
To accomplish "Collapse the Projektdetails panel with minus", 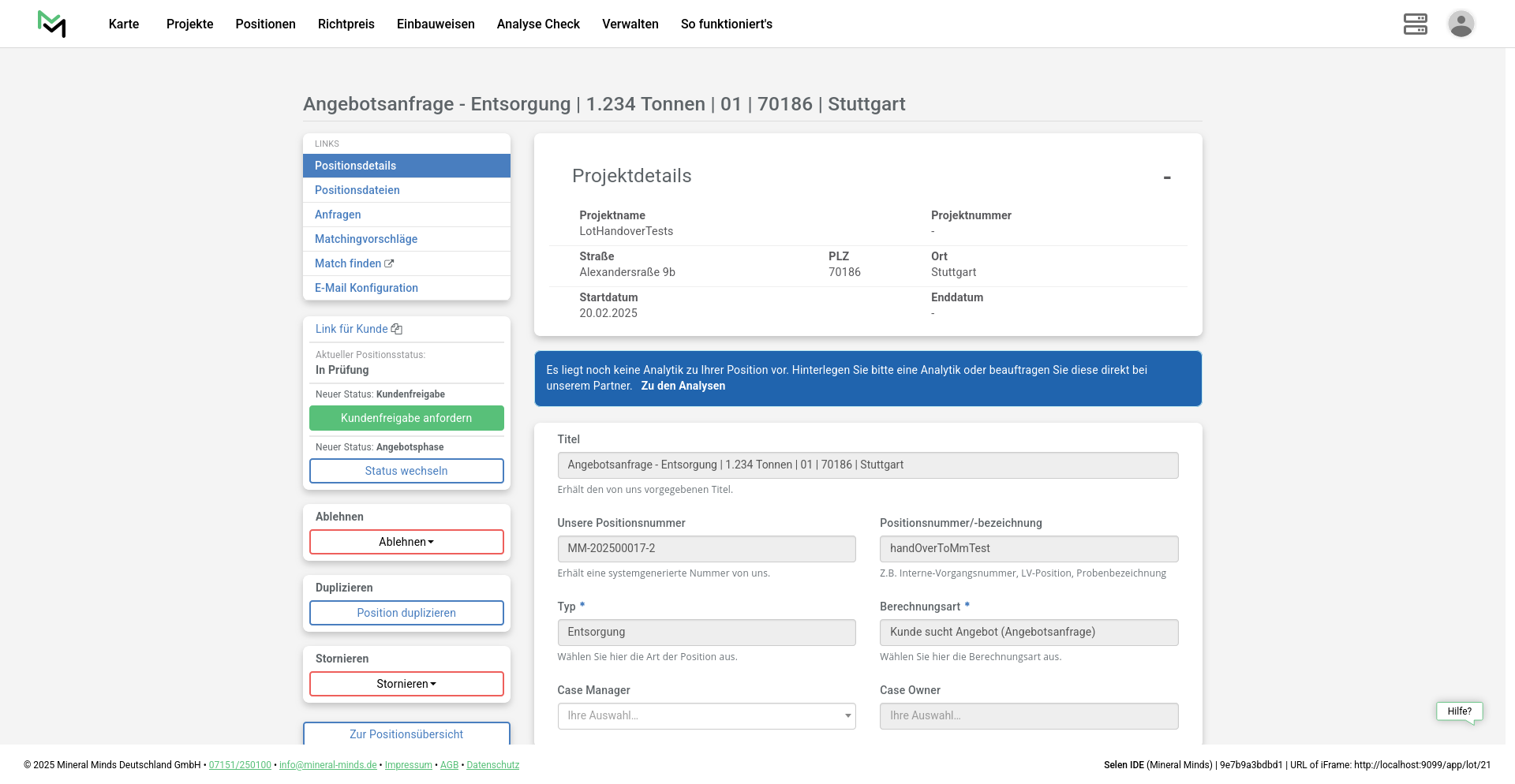I will tap(1166, 177).
